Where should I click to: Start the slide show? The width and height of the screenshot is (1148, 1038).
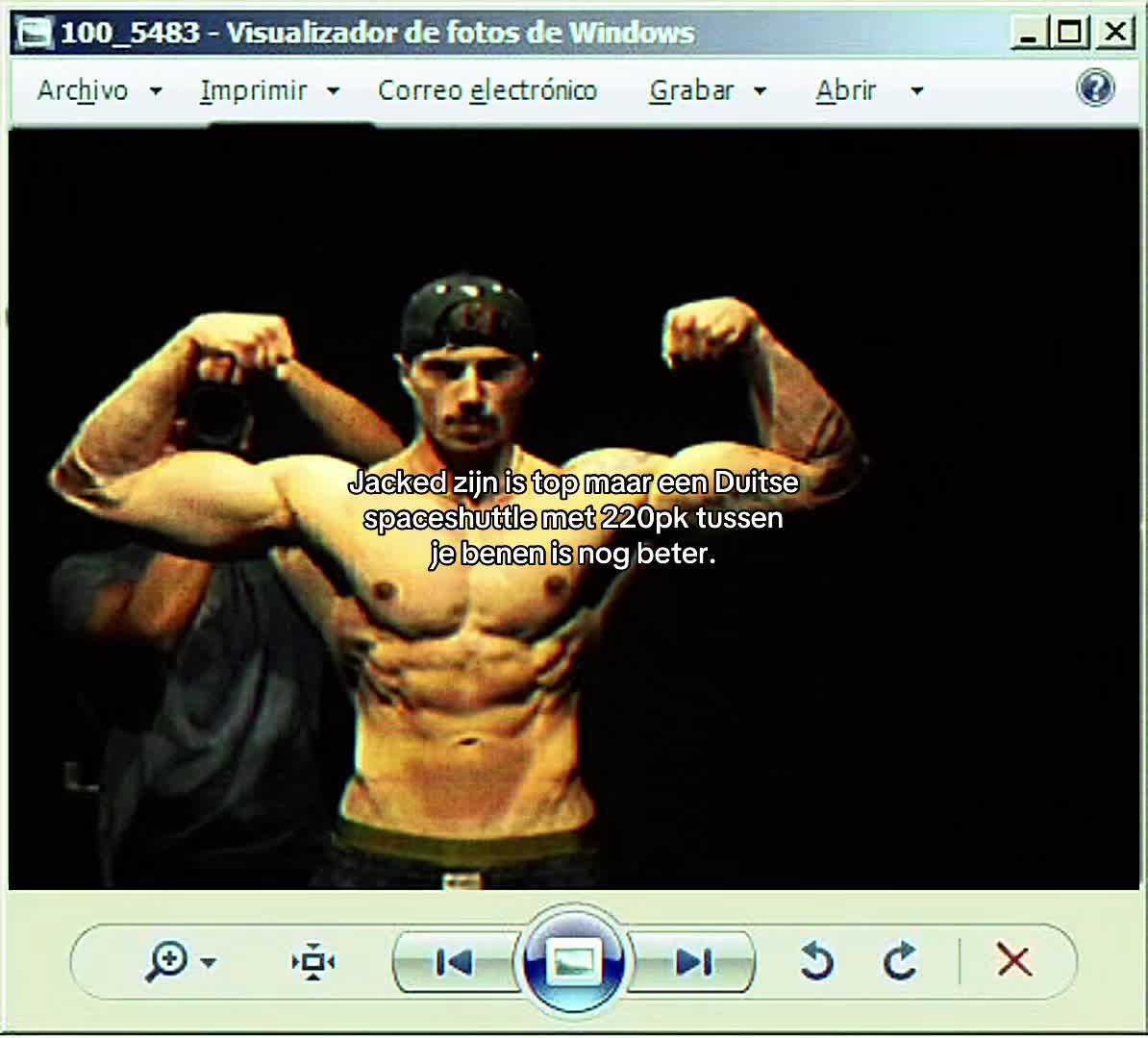tap(573, 962)
